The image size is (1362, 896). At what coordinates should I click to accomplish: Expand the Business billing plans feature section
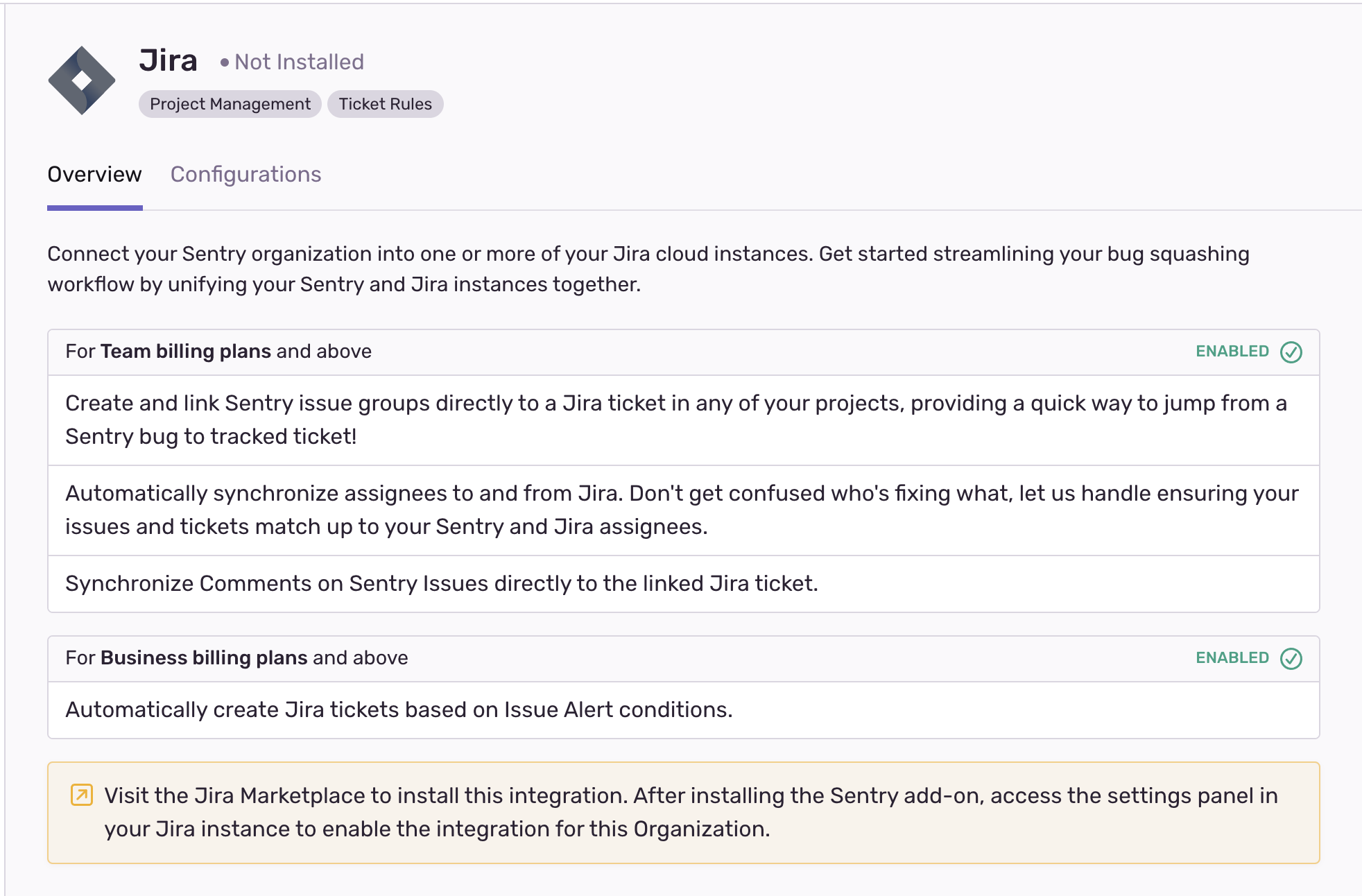coord(236,658)
